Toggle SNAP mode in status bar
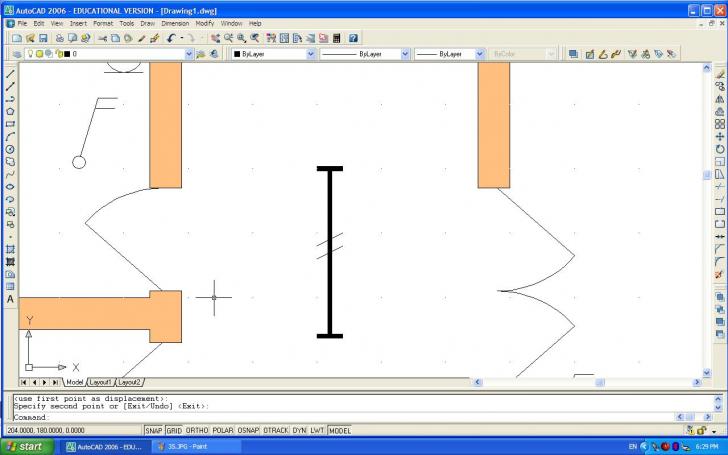This screenshot has height=455, width=728. pos(153,430)
